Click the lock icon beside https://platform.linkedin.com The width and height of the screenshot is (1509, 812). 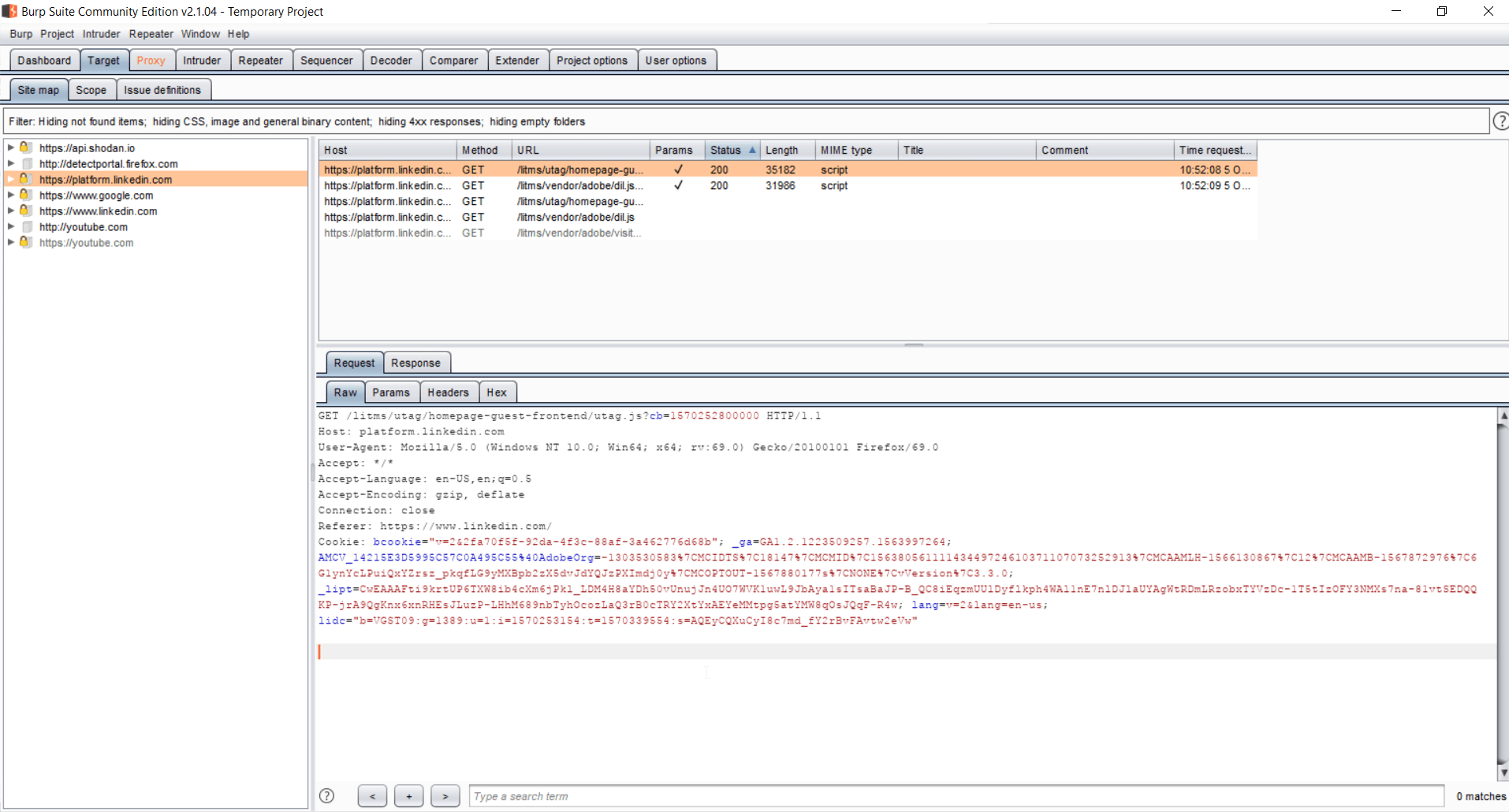pos(26,179)
